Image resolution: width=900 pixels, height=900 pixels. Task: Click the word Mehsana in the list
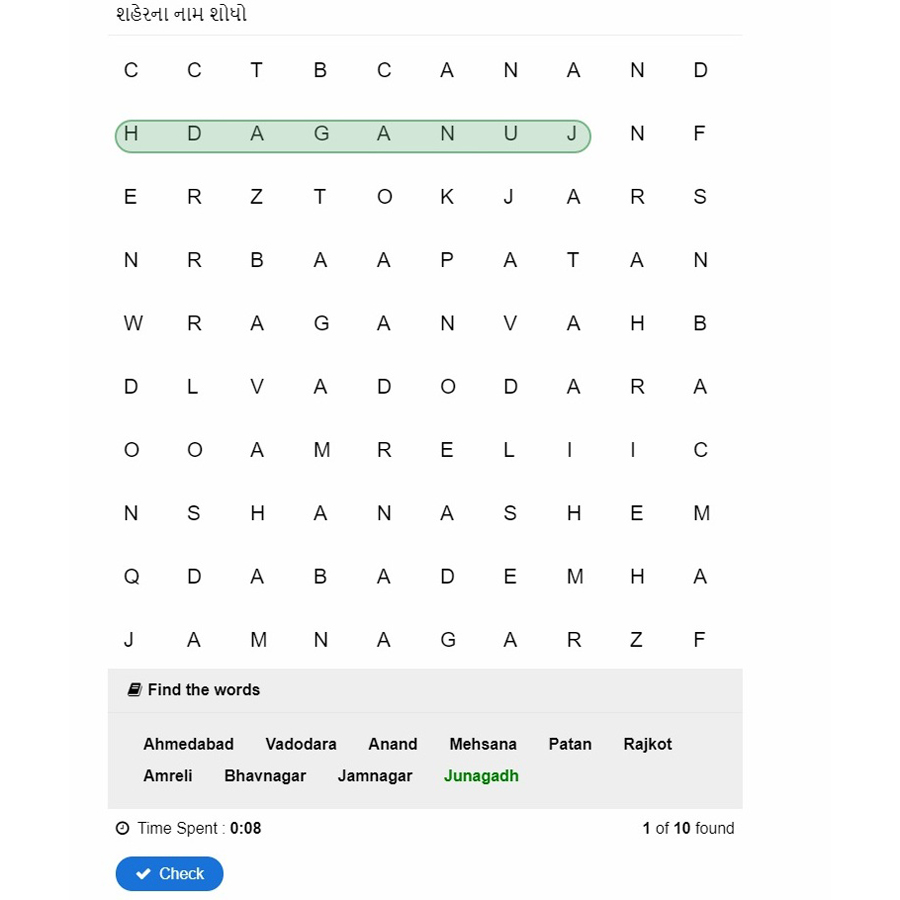483,744
